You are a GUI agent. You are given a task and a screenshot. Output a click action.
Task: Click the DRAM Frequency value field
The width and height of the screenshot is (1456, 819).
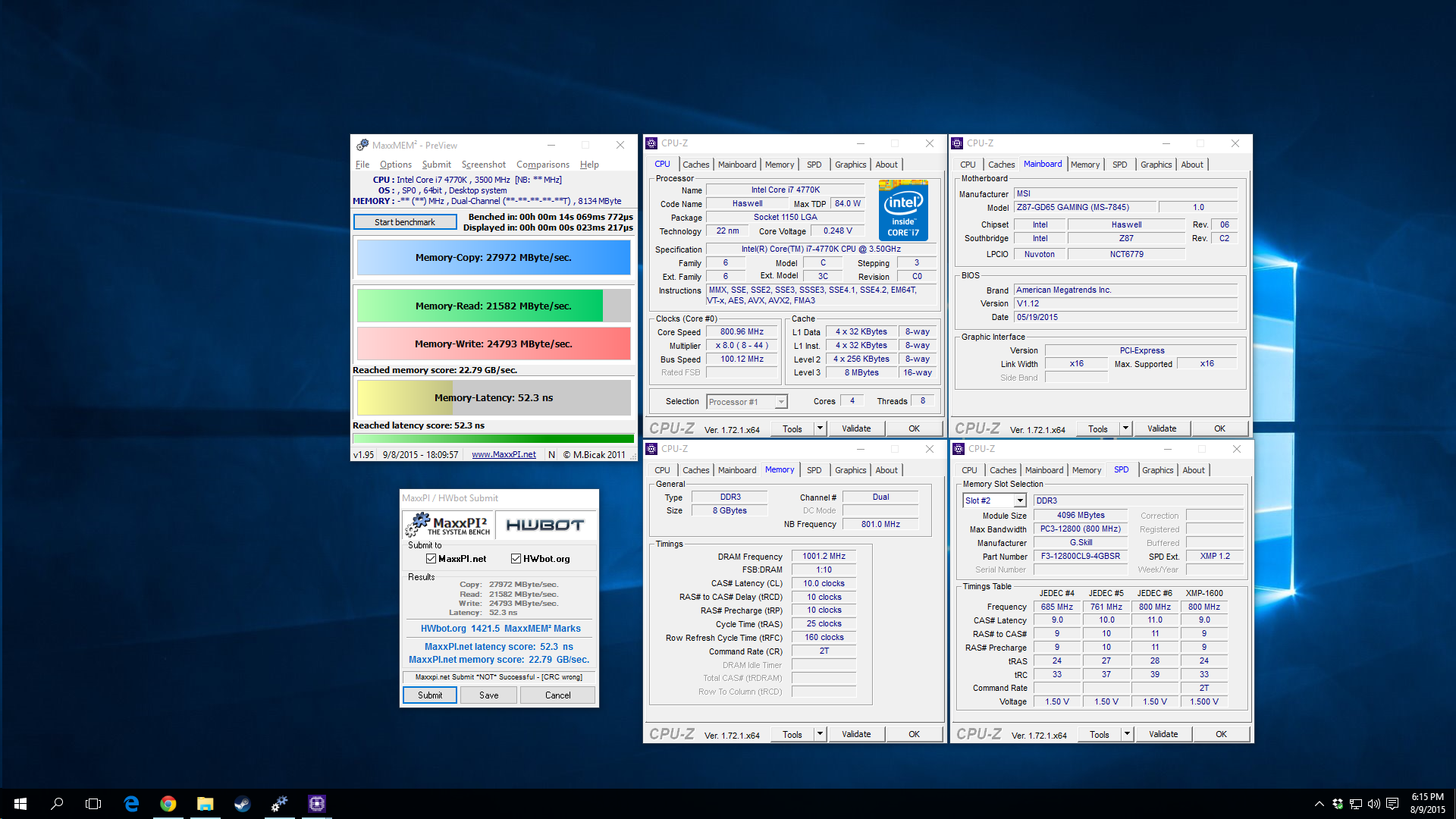pos(824,557)
